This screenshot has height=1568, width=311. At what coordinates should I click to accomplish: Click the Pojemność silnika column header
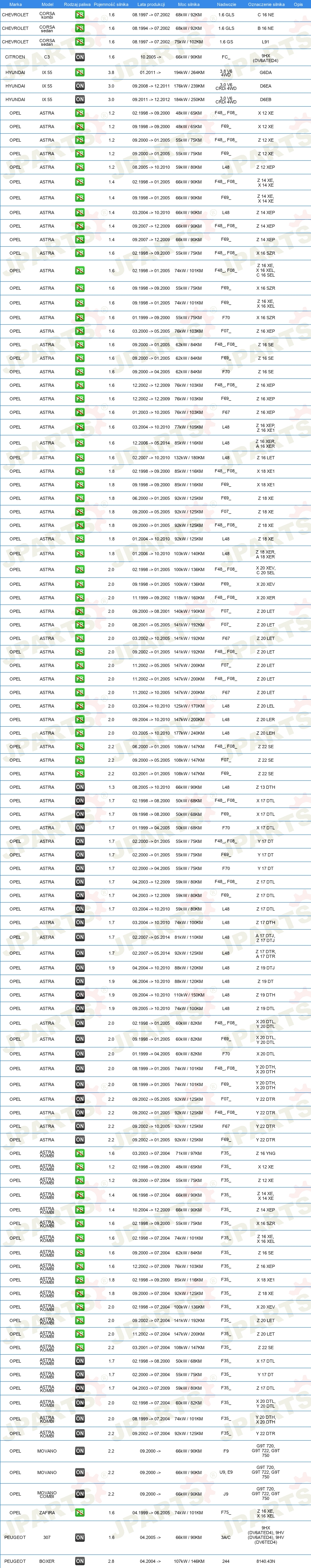[x=111, y=4]
